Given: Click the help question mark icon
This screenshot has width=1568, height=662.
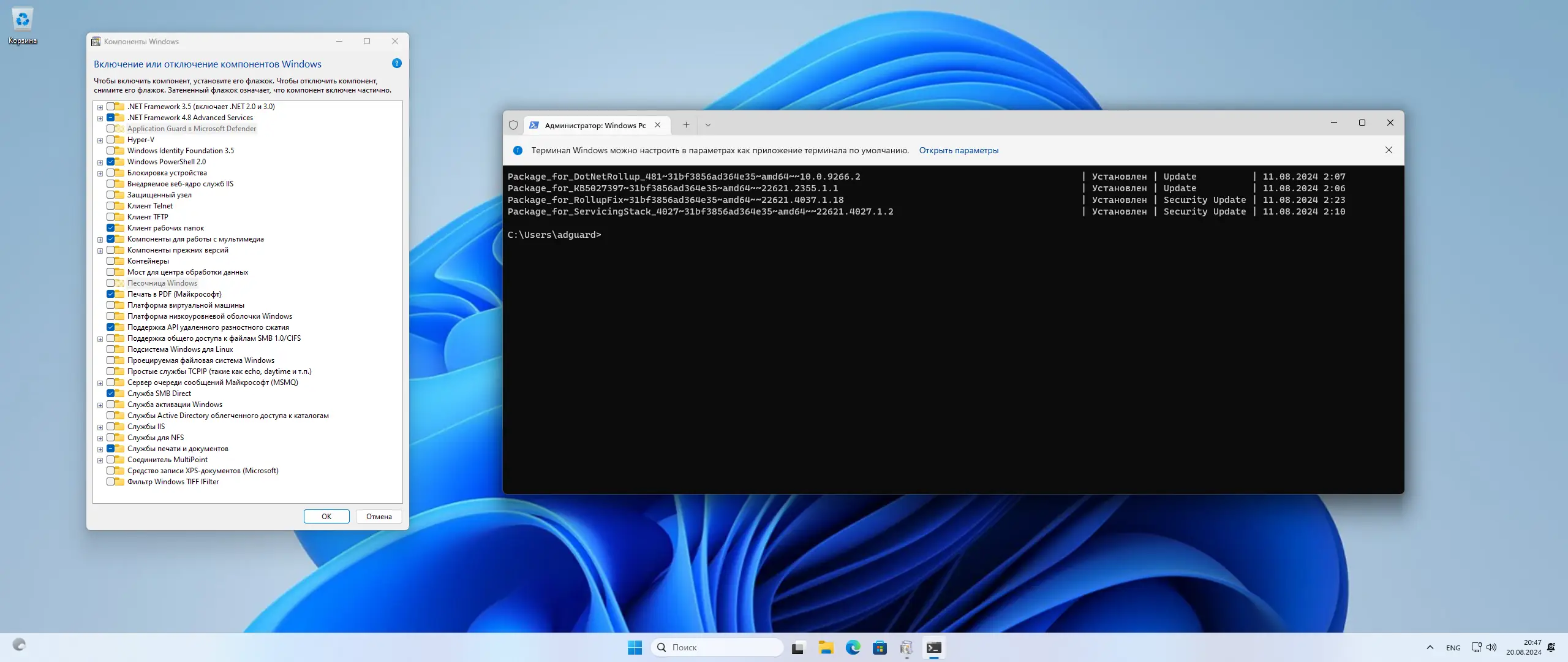Looking at the screenshot, I should 396,63.
